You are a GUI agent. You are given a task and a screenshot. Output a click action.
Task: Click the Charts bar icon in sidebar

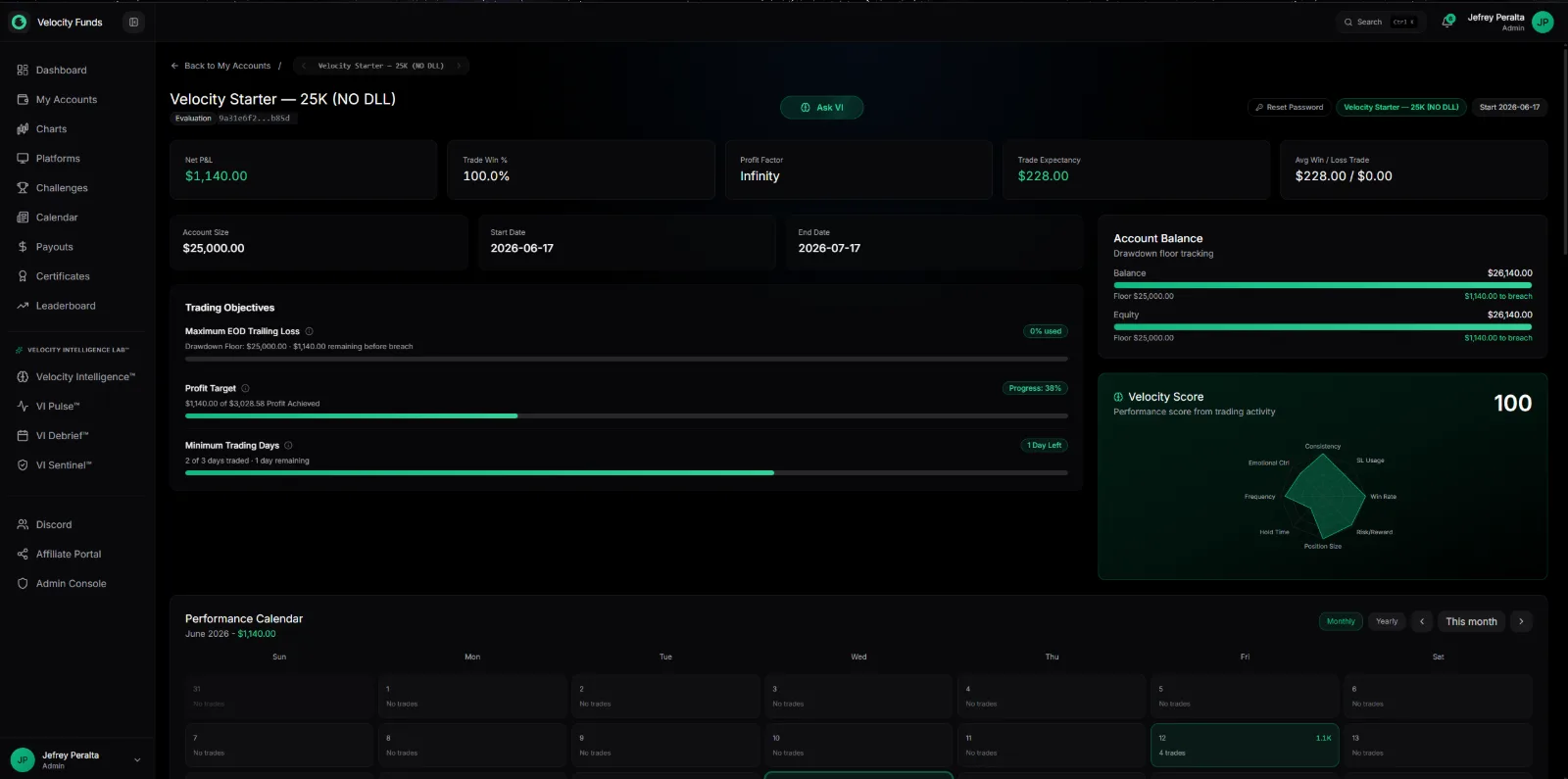point(23,129)
